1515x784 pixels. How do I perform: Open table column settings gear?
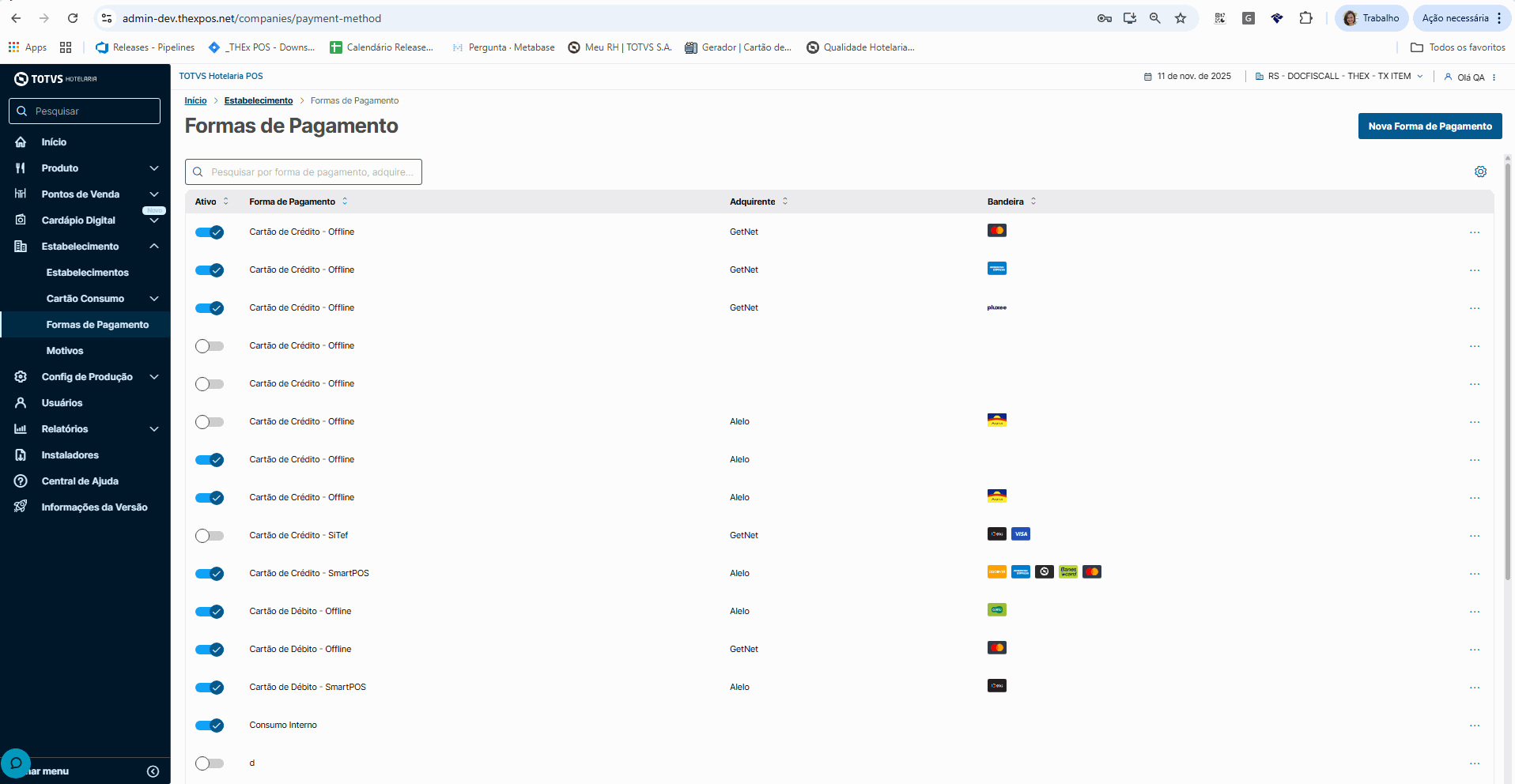click(x=1480, y=171)
